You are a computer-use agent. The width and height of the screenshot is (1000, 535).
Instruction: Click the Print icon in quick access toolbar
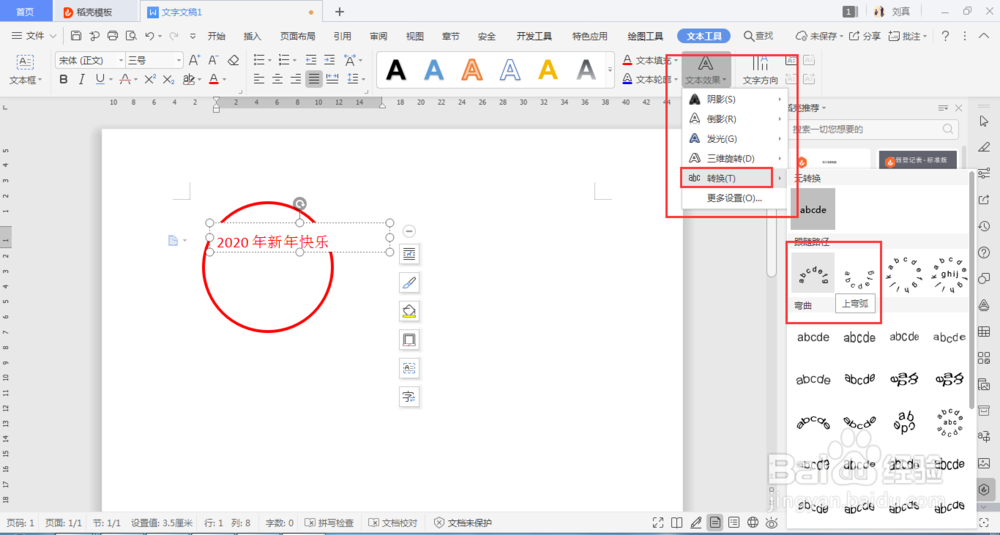[112, 36]
